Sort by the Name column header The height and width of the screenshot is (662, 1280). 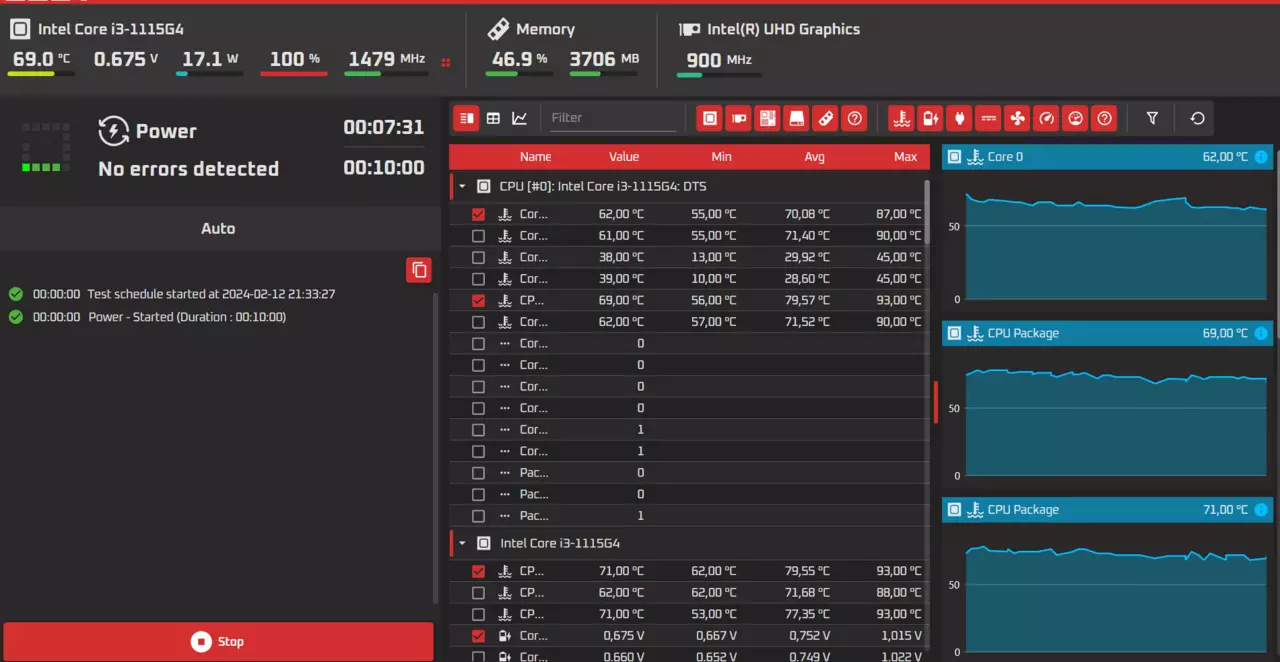(535, 157)
